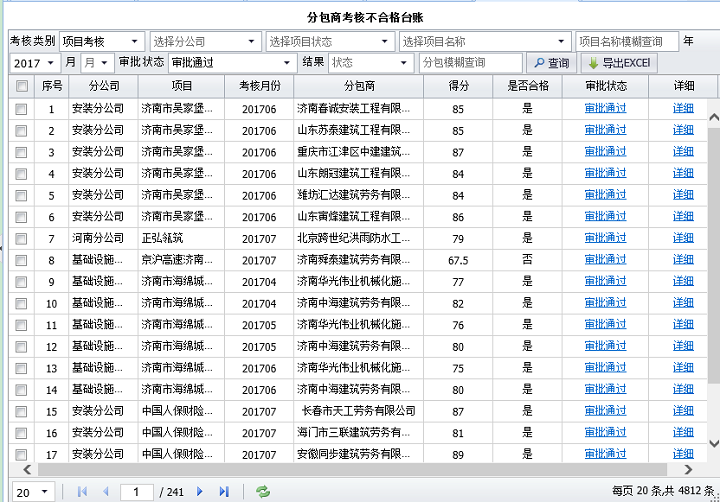Sort by 分包商 column header
Viewport: 720px width, 502px height.
pyautogui.click(x=359, y=86)
